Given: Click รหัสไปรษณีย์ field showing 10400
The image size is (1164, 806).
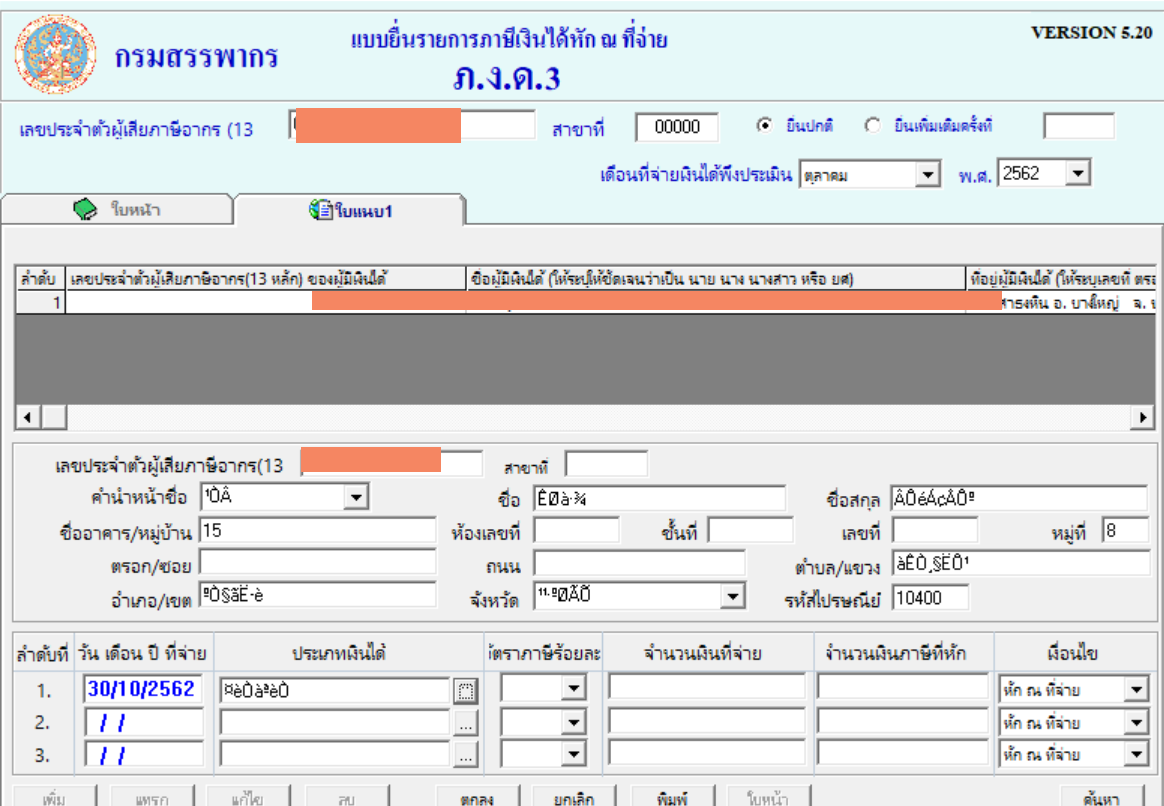Looking at the screenshot, I should 930,597.
